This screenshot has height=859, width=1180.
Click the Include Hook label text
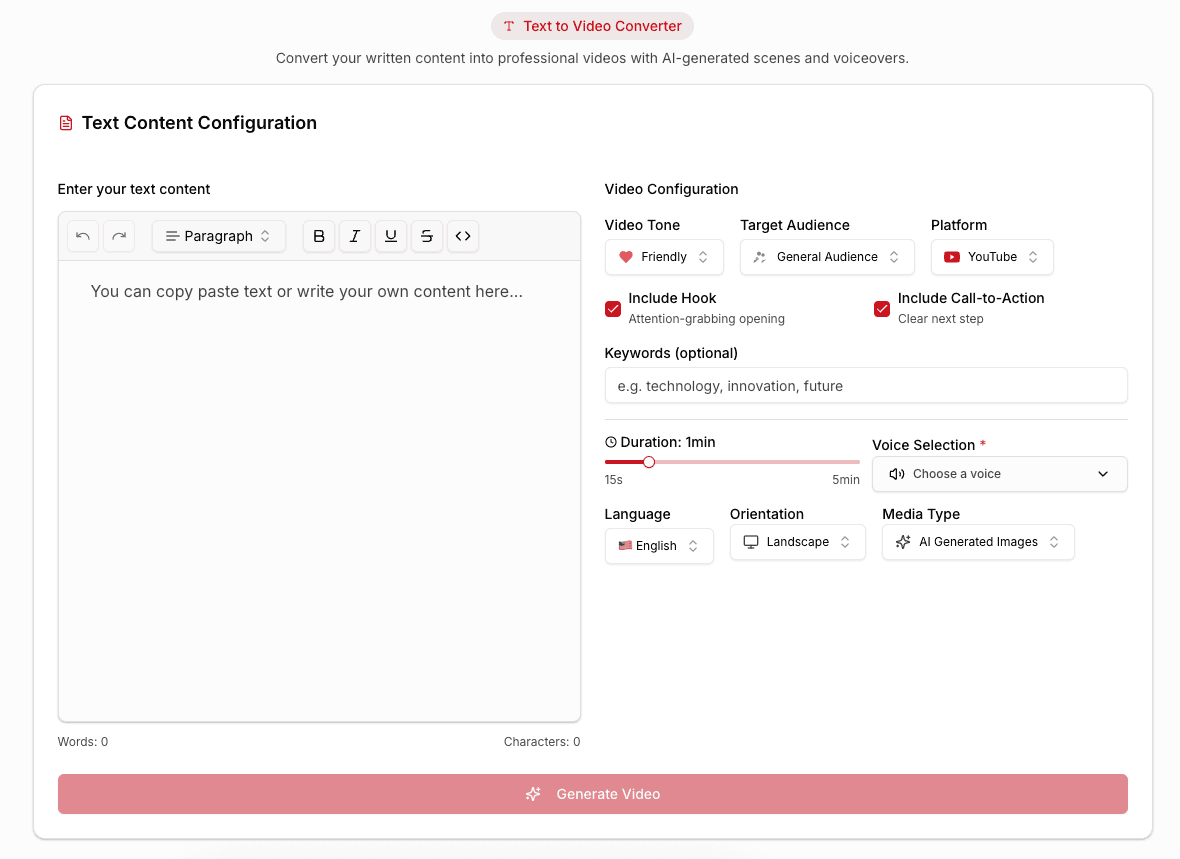click(672, 298)
